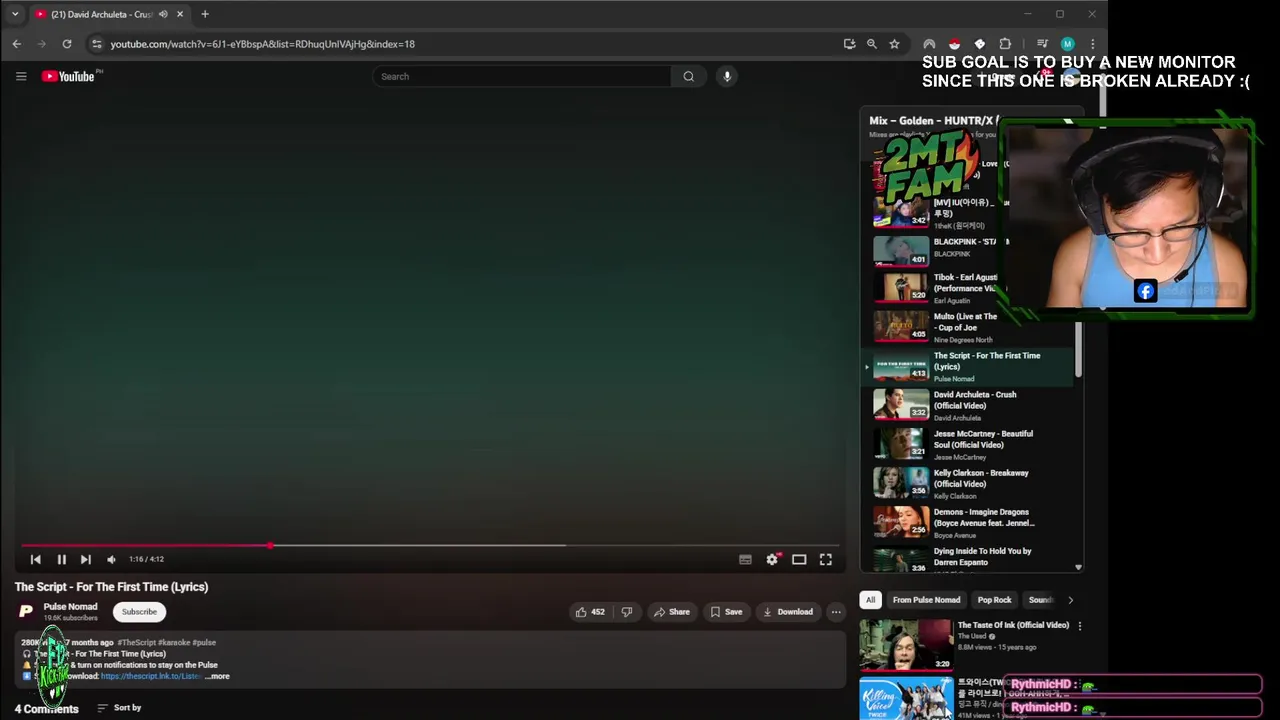Select The Script - For The First Time entry

point(967,366)
